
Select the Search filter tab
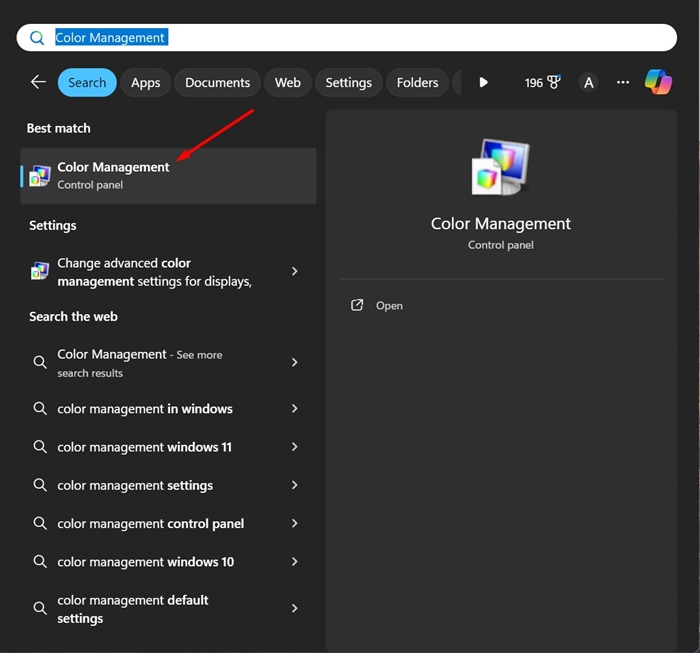click(x=87, y=83)
